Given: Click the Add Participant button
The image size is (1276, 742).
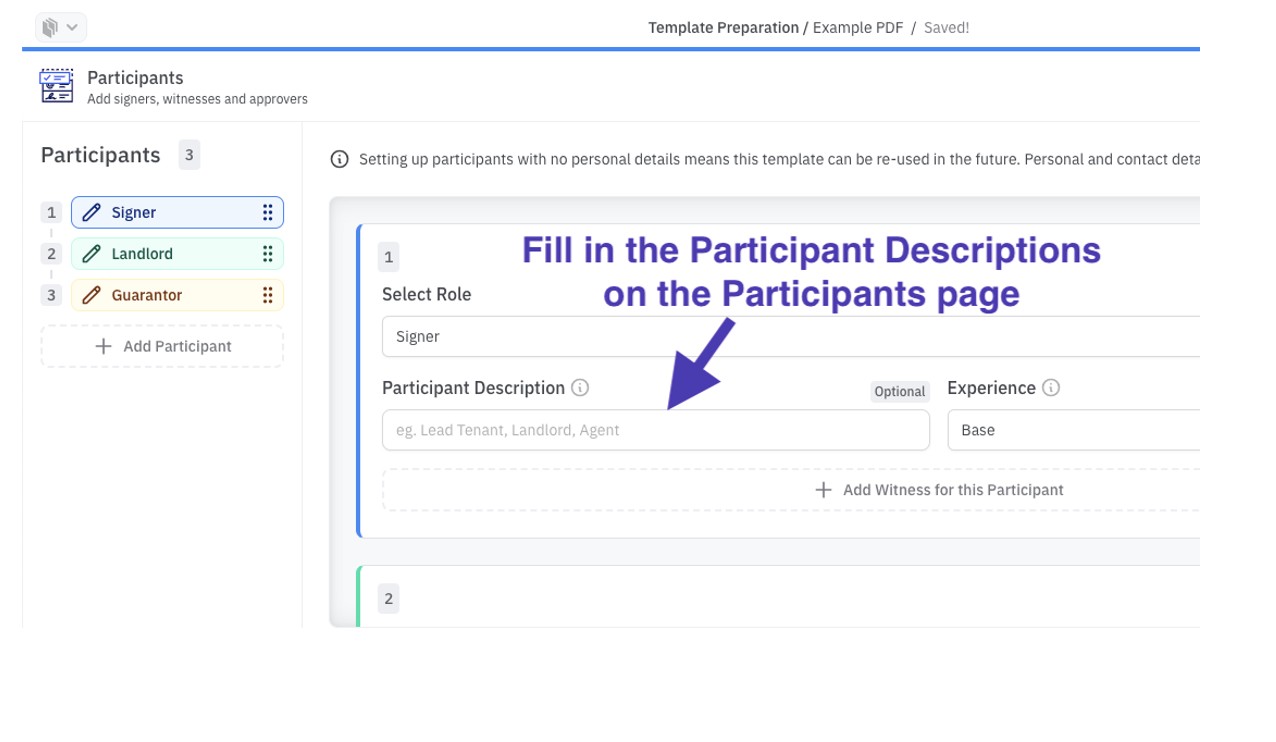Looking at the screenshot, I should pyautogui.click(x=162, y=346).
